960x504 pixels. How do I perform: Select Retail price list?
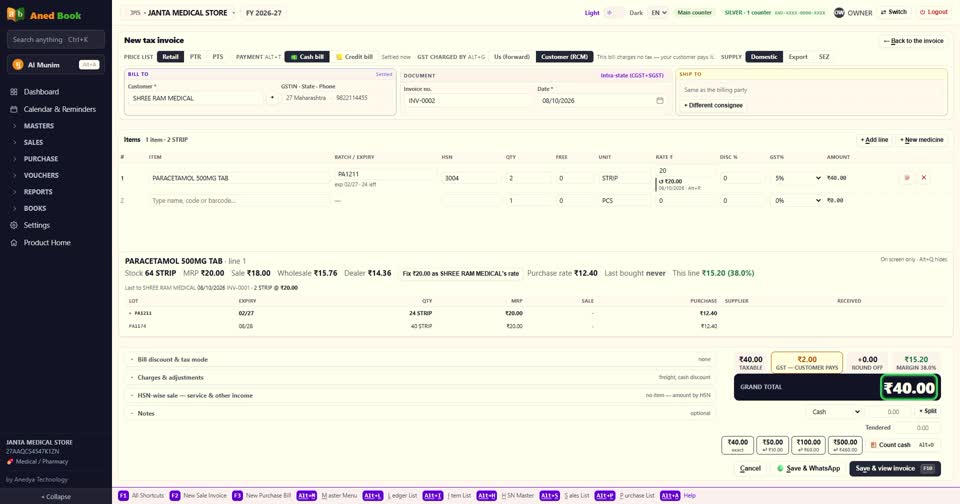tap(170, 57)
